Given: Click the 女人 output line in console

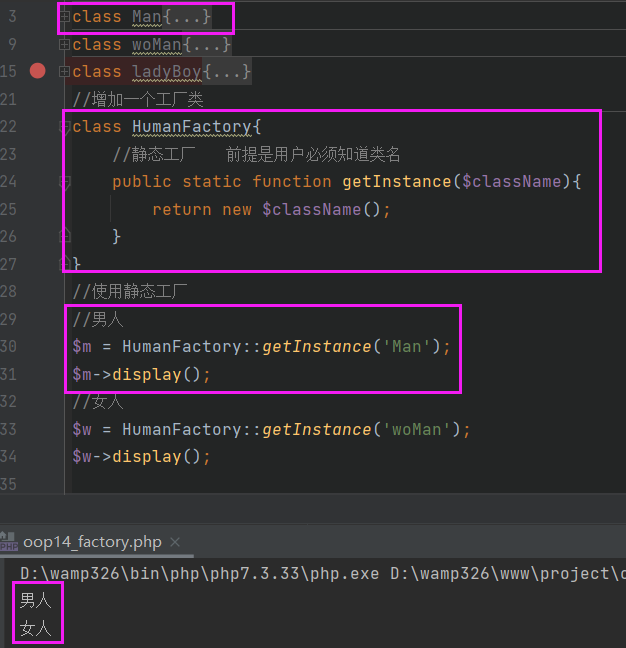Looking at the screenshot, I should (x=36, y=628).
